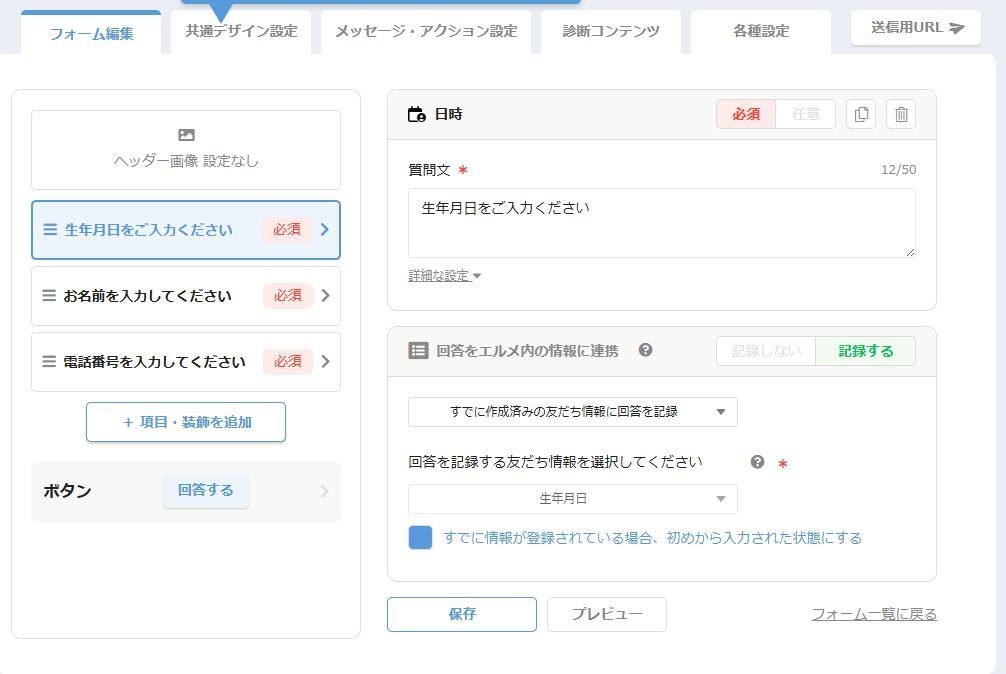Click the プレビュー button
Screen dimensions: 1006x674
607,614
